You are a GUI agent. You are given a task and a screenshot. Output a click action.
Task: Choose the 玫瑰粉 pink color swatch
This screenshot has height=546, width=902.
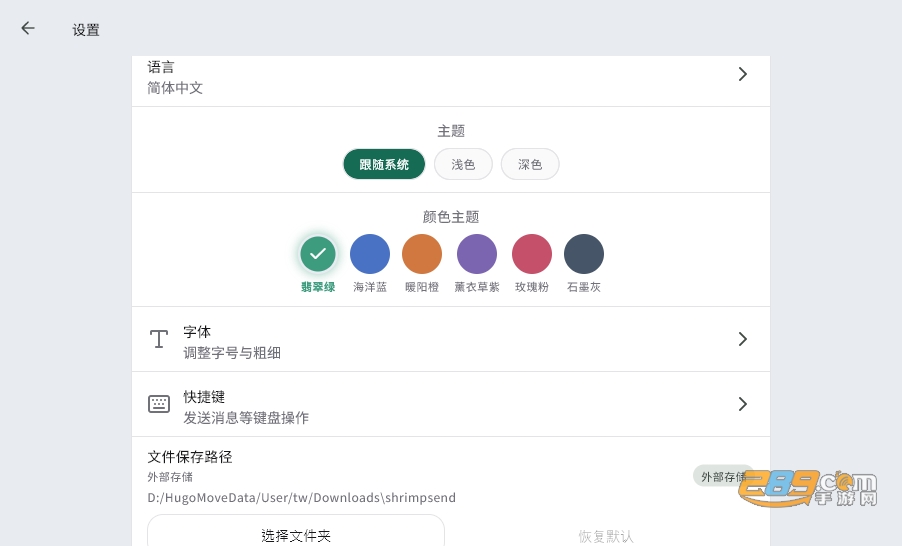click(x=532, y=254)
